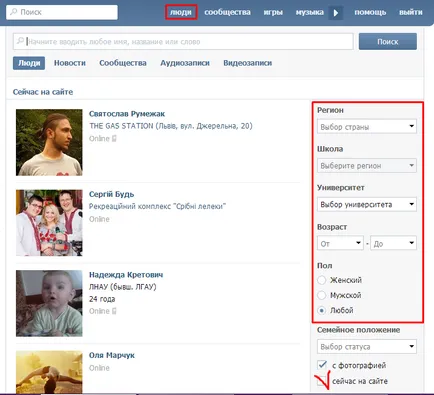Image resolution: width=434 pixels, height=395 pixels.
Task: Open 'музыка' in the top navigation
Action: [x=309, y=12]
